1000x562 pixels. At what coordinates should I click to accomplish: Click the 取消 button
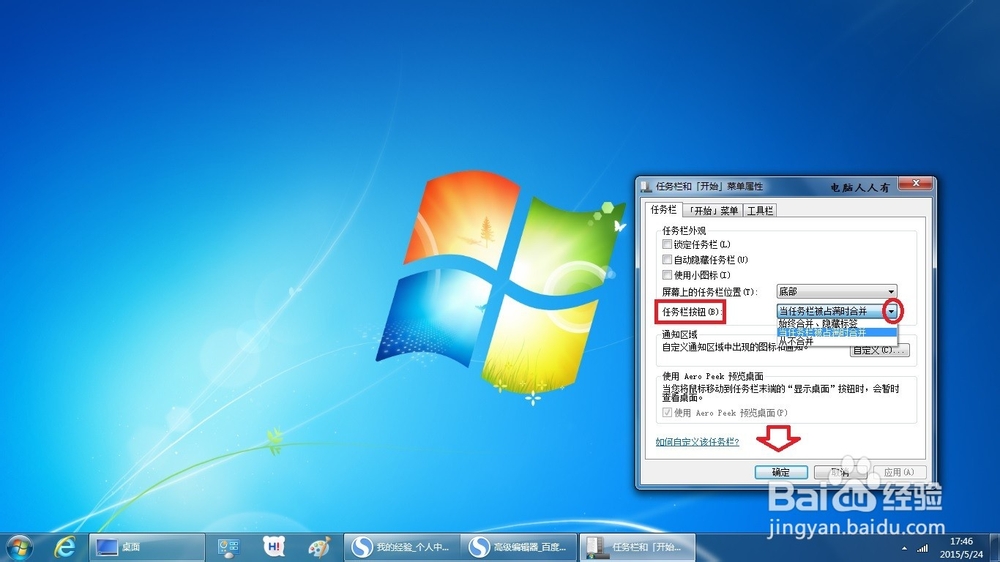(x=840, y=472)
